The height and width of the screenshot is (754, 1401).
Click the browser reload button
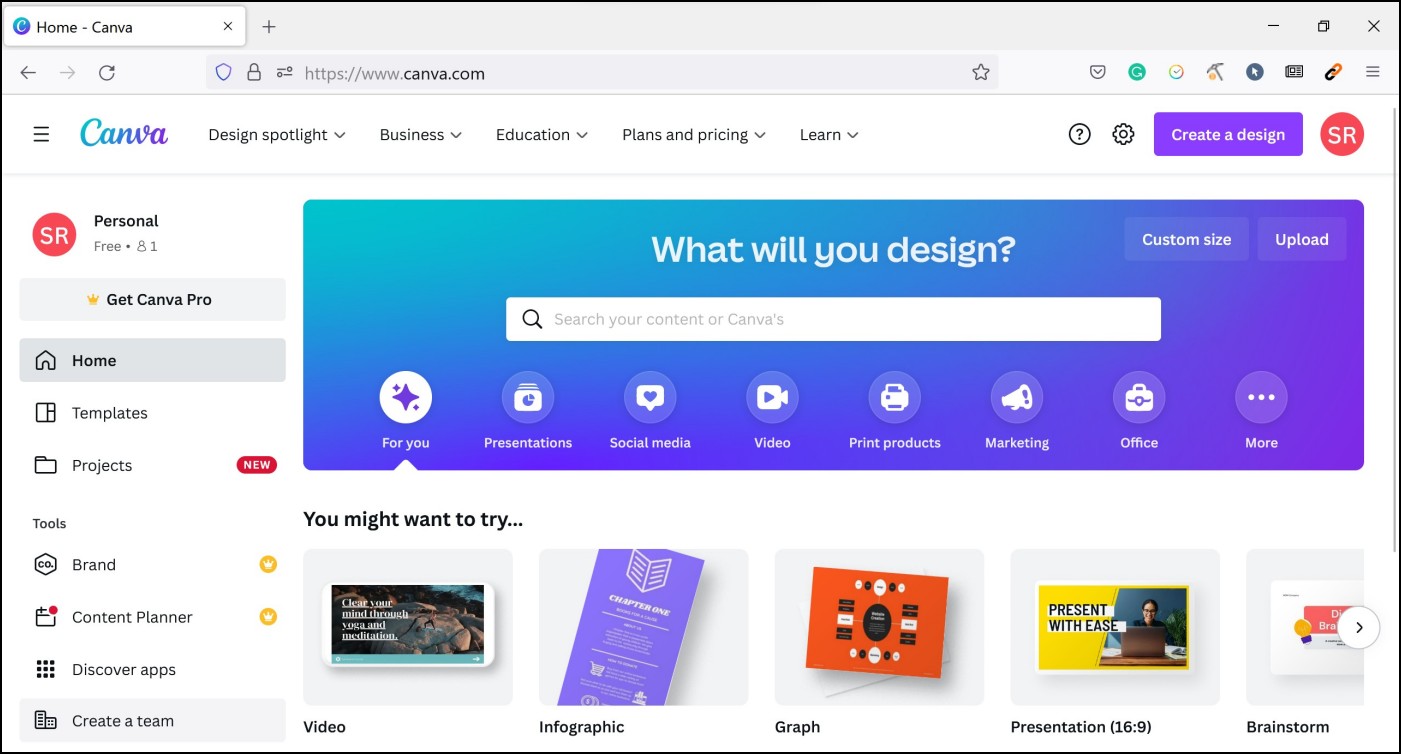107,72
